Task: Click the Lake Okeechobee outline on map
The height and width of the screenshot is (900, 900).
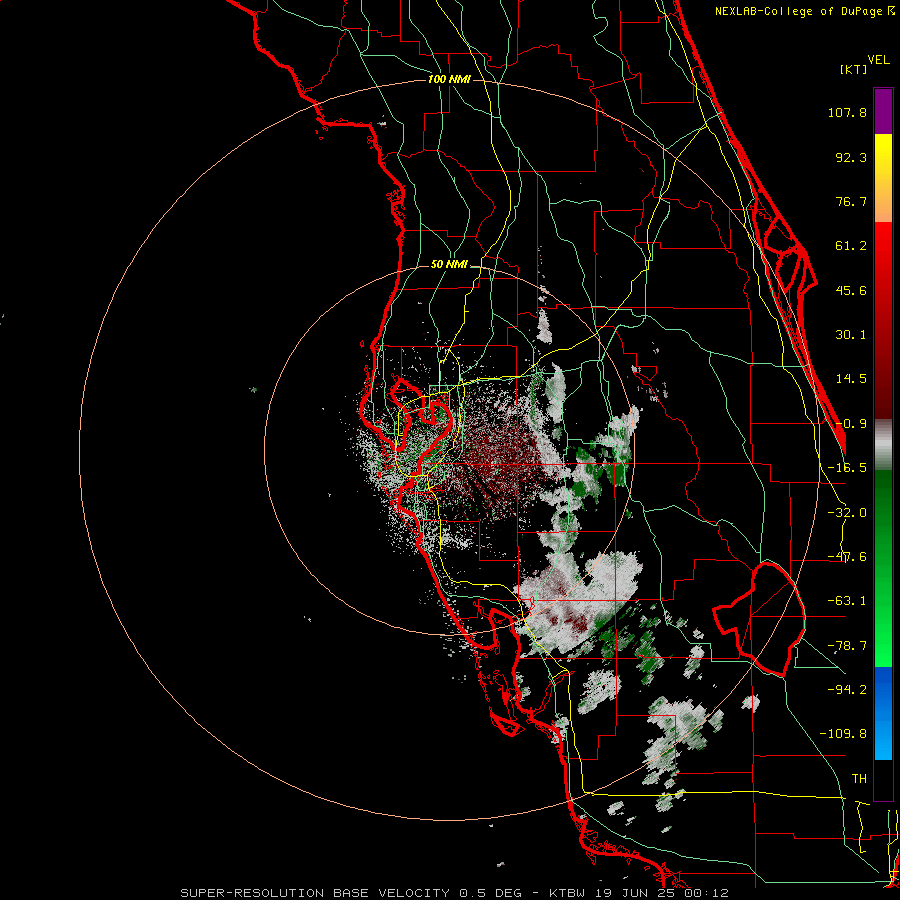Action: tap(759, 619)
